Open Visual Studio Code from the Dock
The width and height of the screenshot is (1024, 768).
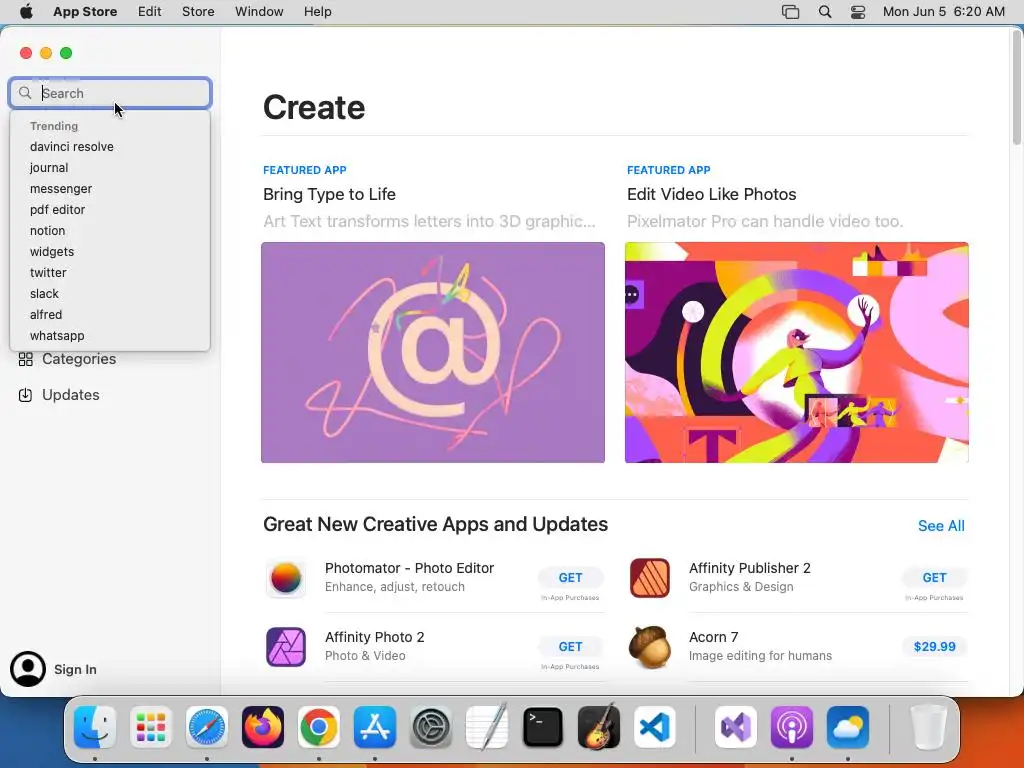(x=654, y=728)
